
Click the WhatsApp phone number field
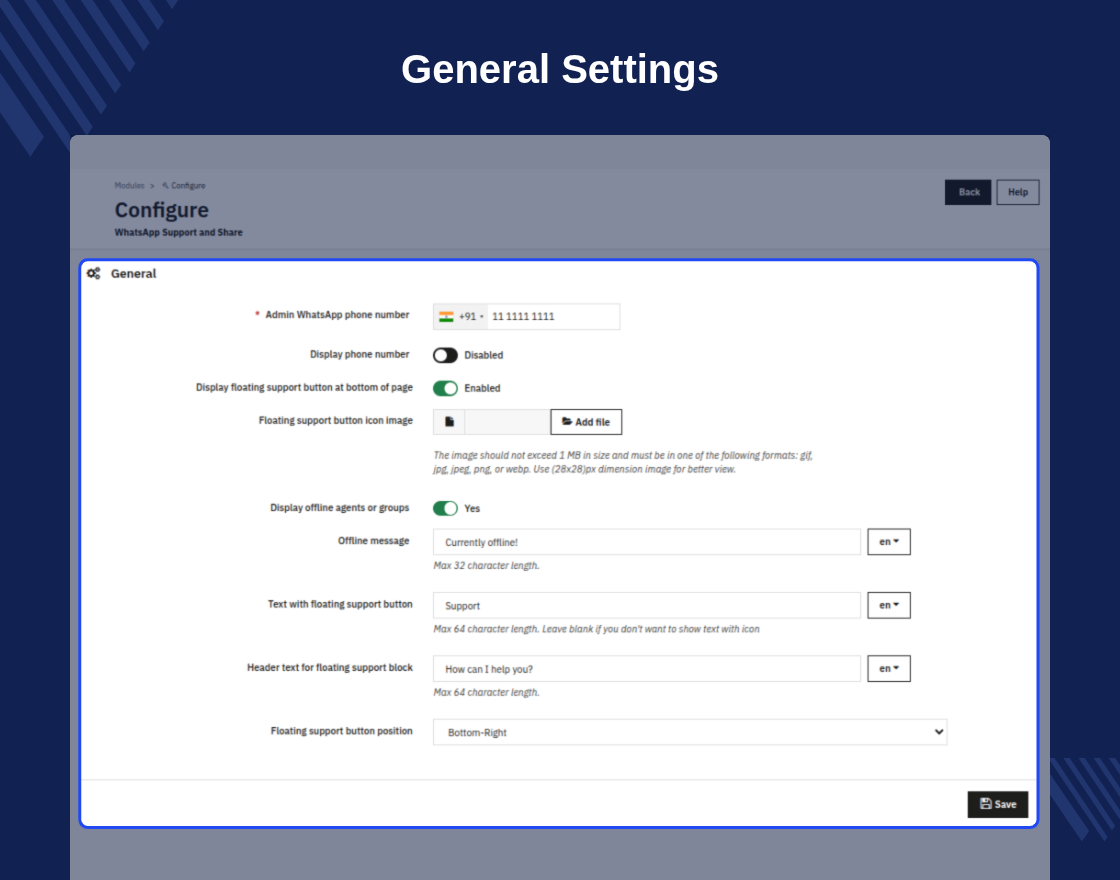[x=553, y=316]
